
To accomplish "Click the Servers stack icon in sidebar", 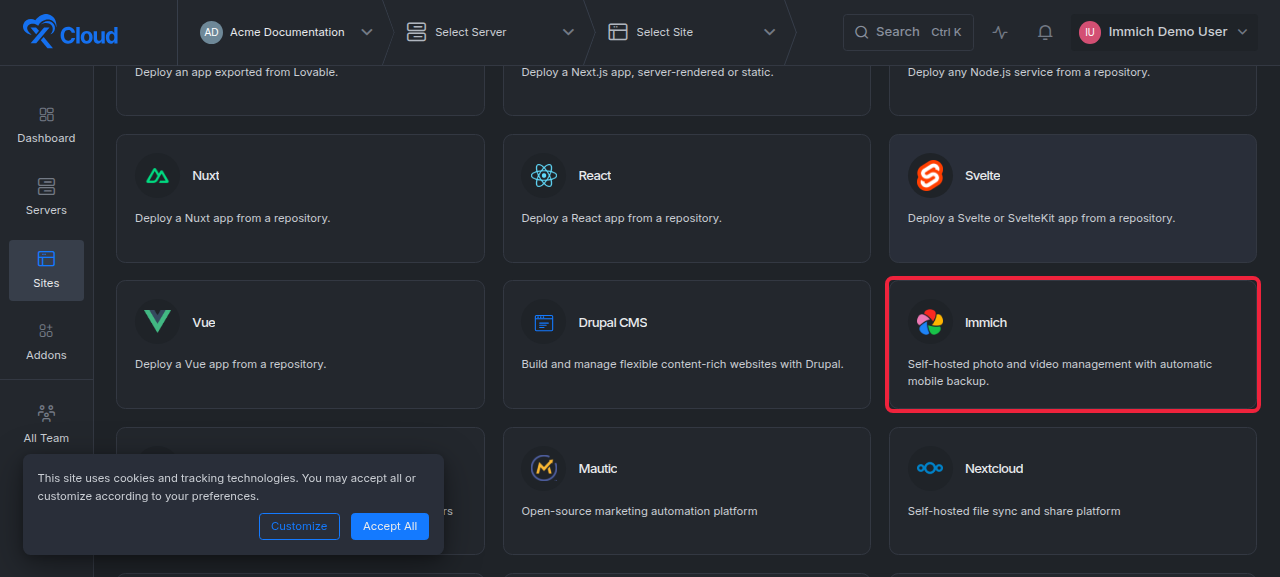I will coord(46,187).
